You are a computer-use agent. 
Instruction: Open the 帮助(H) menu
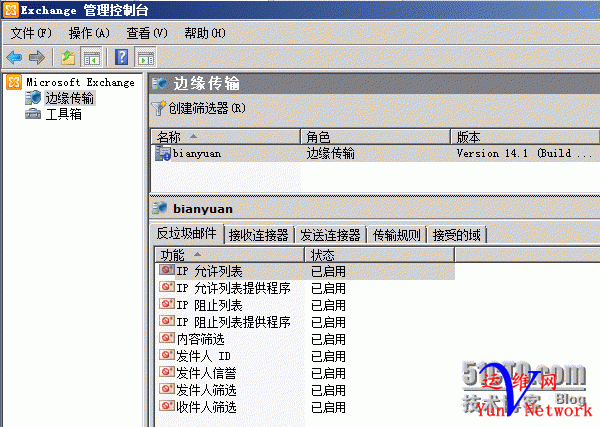pyautogui.click(x=205, y=33)
